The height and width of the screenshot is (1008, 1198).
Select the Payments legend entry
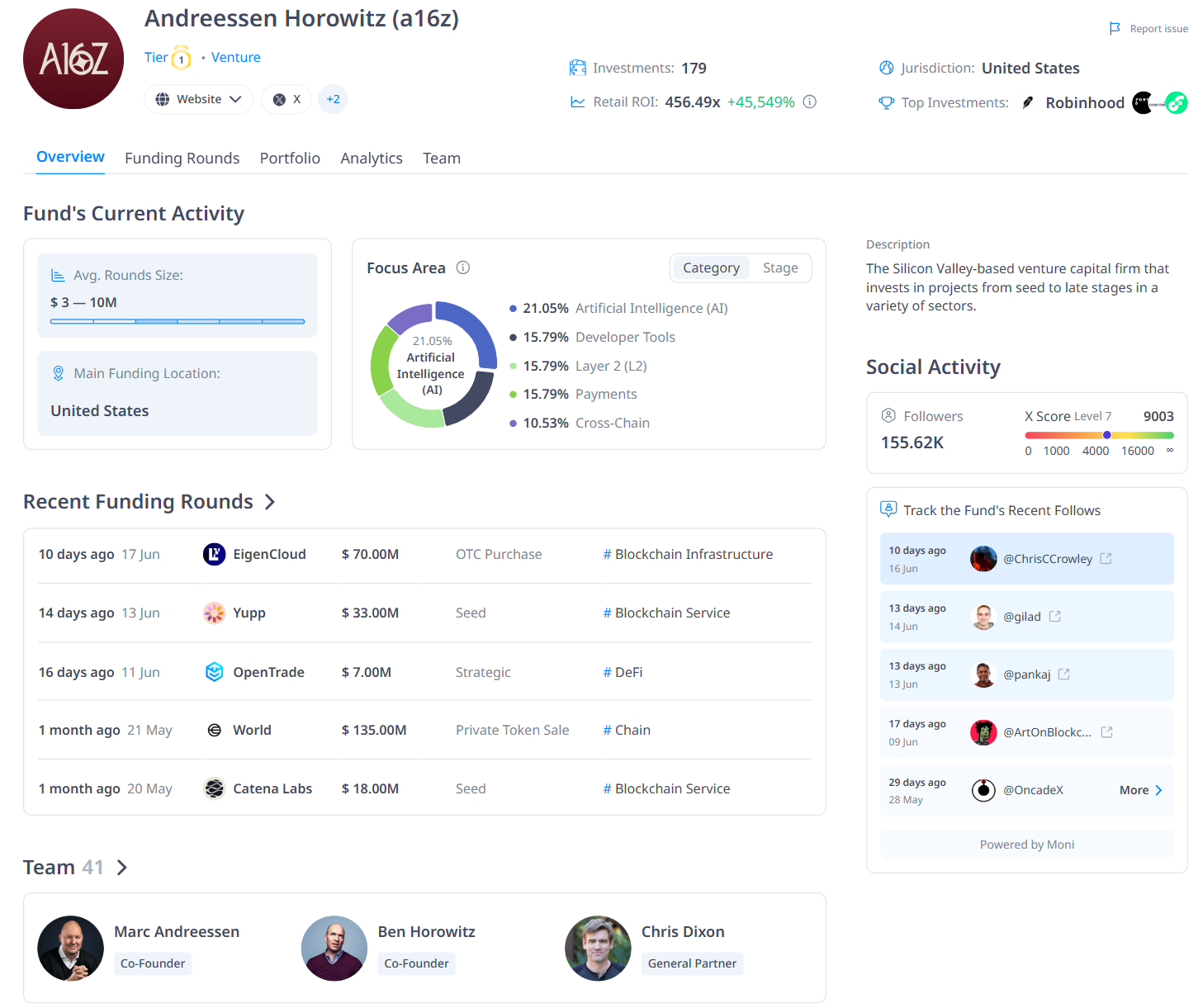pyautogui.click(x=573, y=394)
